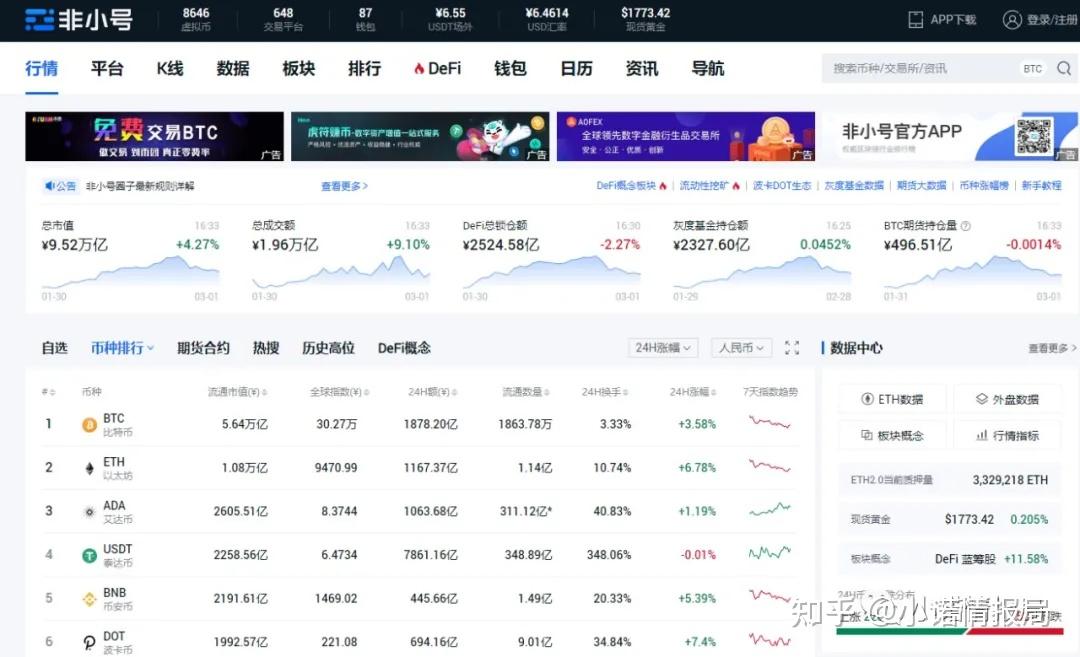Click the QR code in 非小号官方APP banner
This screenshot has height=657, width=1080.
click(x=1034, y=136)
